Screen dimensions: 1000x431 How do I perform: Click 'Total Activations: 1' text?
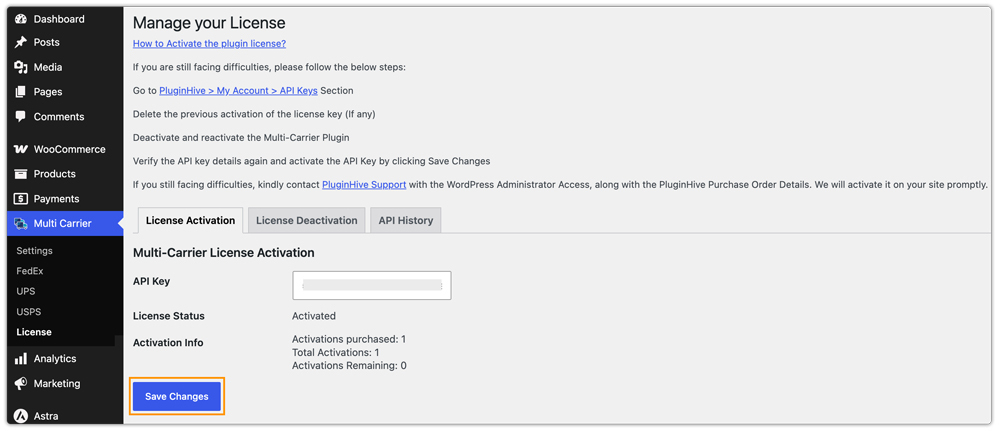pos(335,353)
